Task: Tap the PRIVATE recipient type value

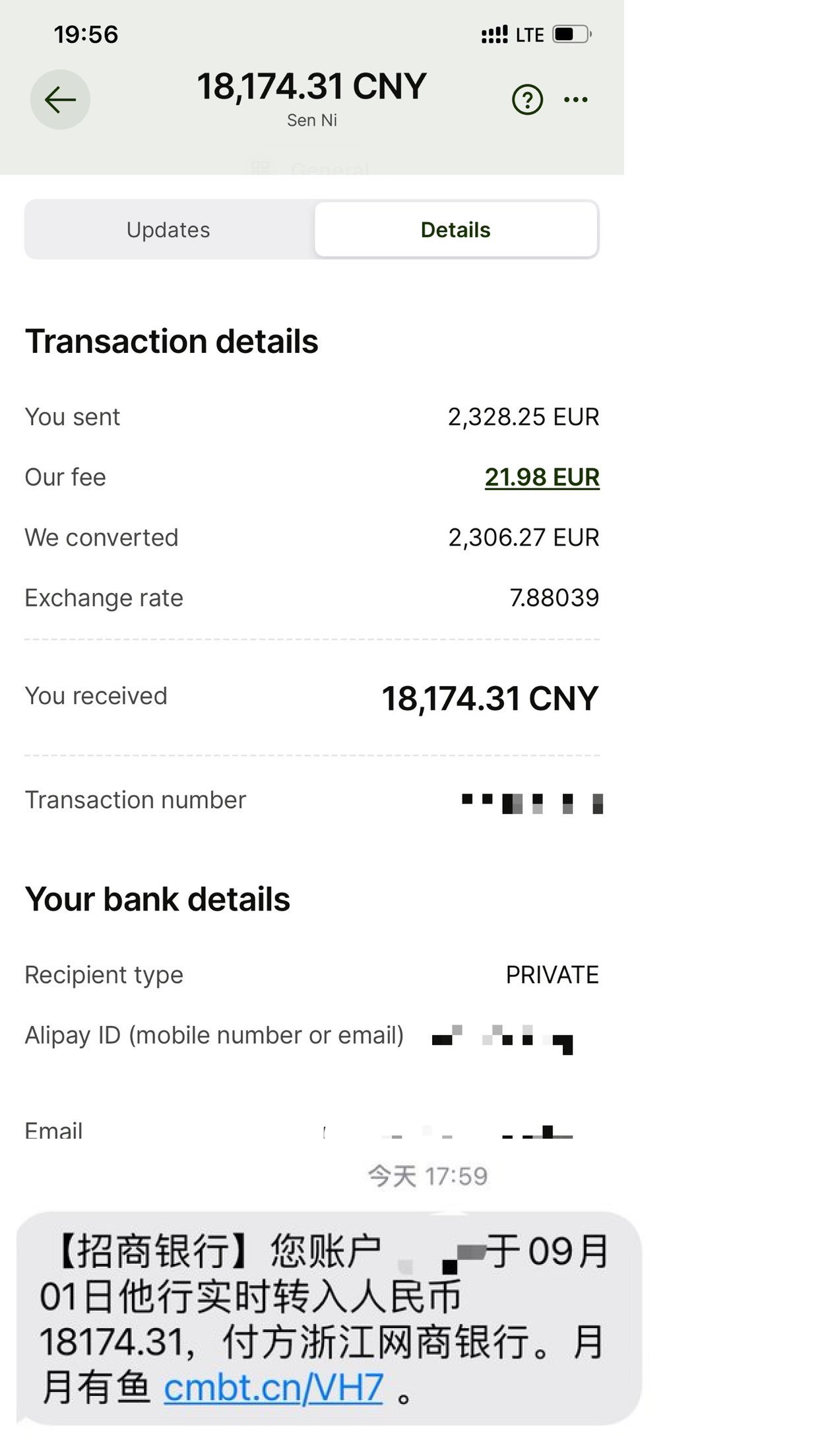Action: tap(552, 974)
